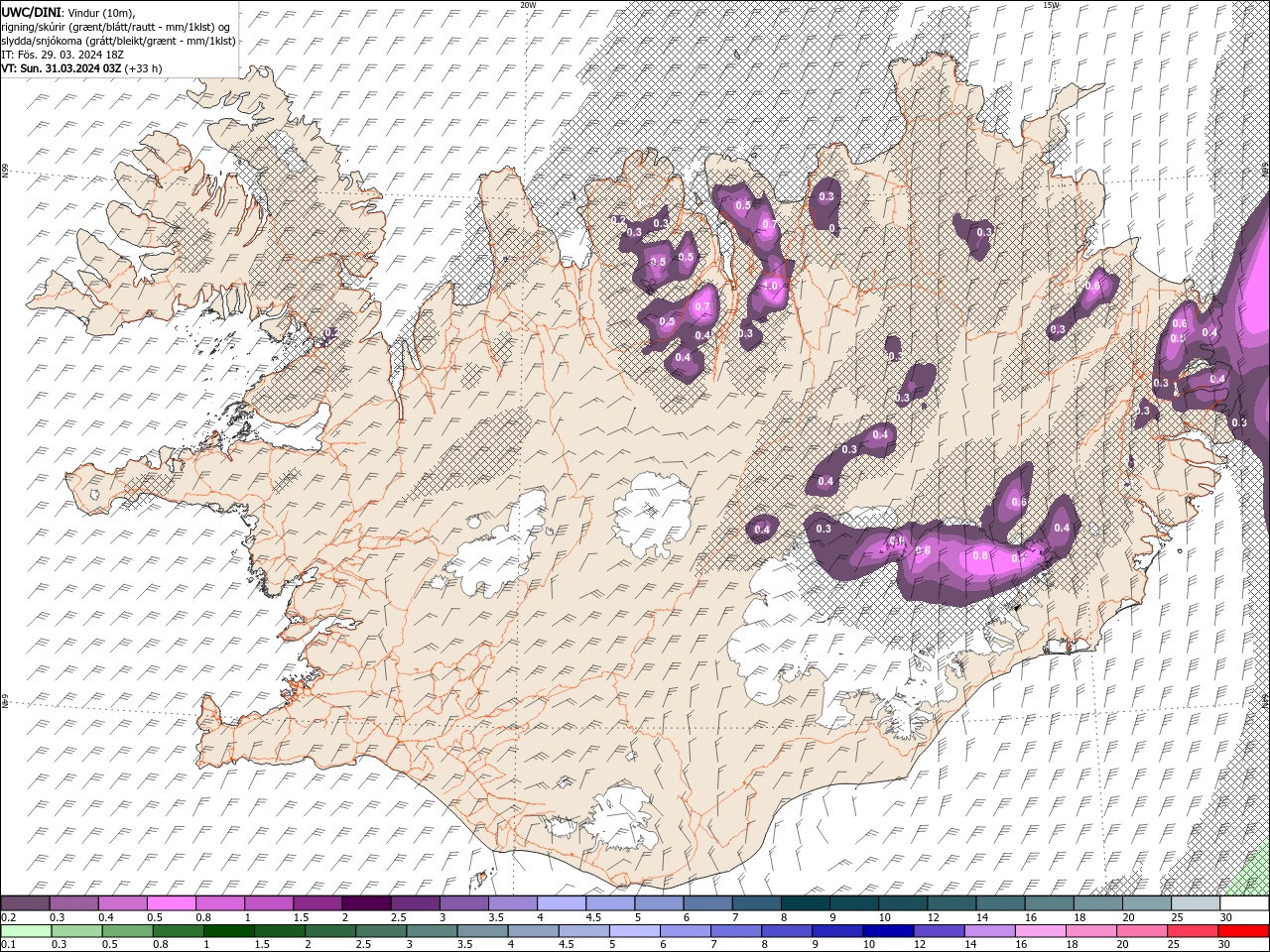Viewport: 1270px width, 952px height.
Task: Pick the dark teal 8 swatch in the upper legend row
Action: (805, 903)
